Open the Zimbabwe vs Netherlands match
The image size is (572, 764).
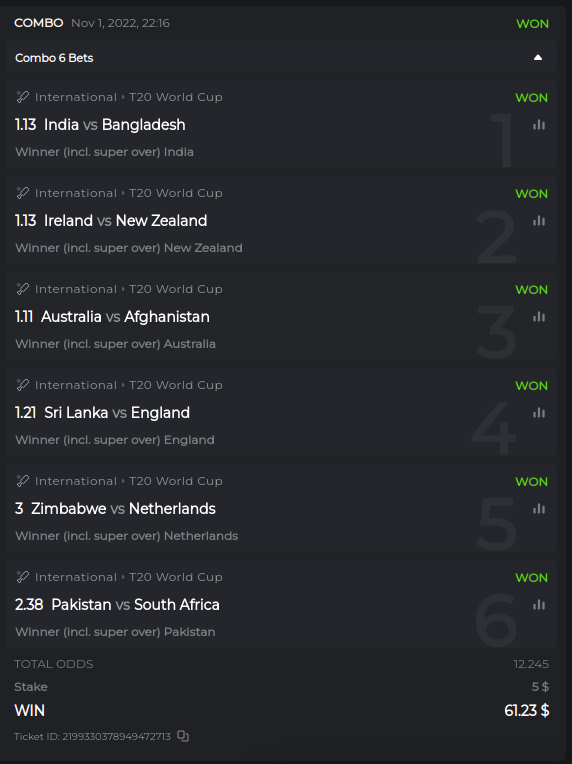[x=123, y=509]
